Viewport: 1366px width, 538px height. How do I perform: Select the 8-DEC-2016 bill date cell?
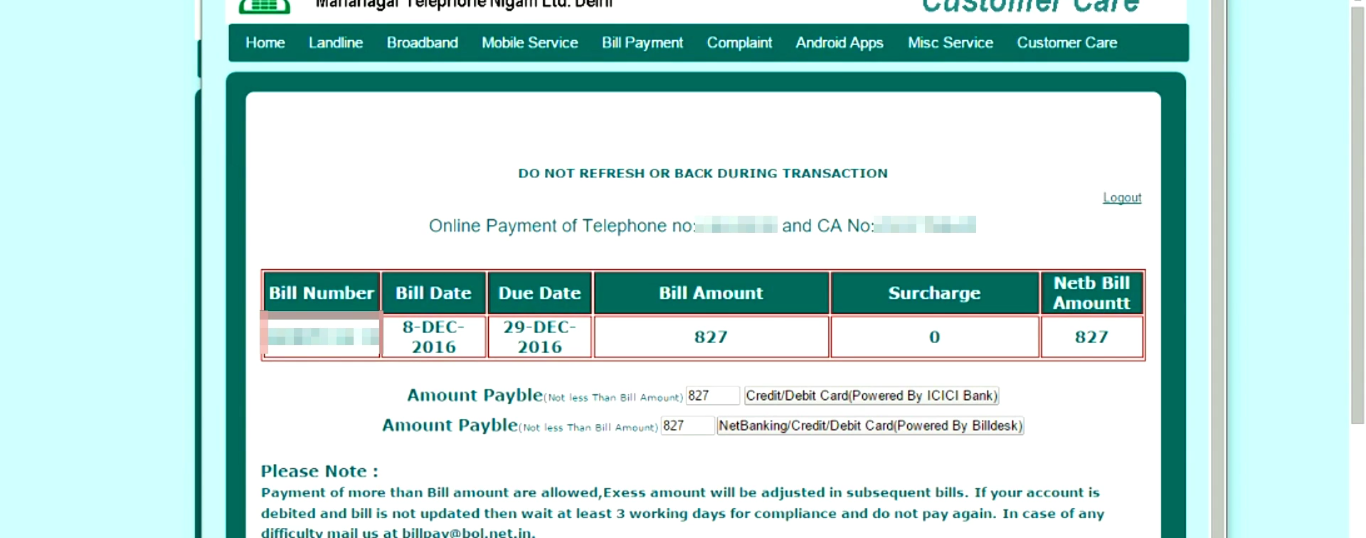[x=434, y=337]
